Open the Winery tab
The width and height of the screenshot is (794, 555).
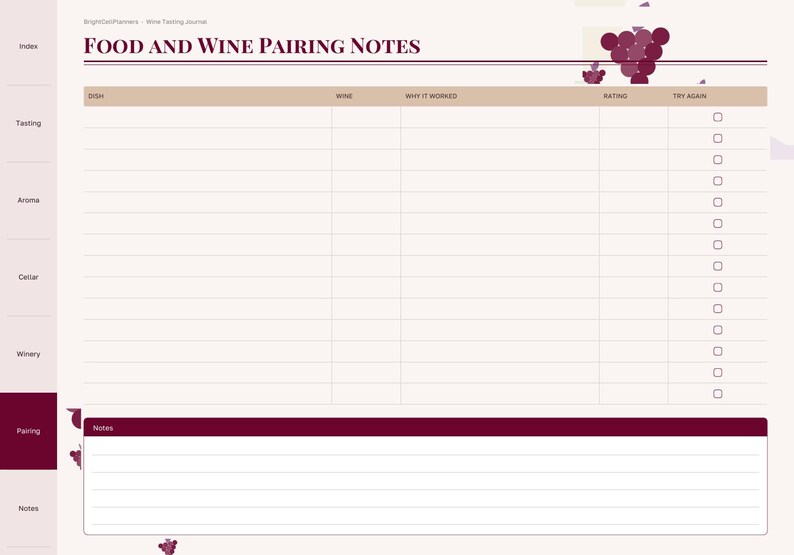28,354
